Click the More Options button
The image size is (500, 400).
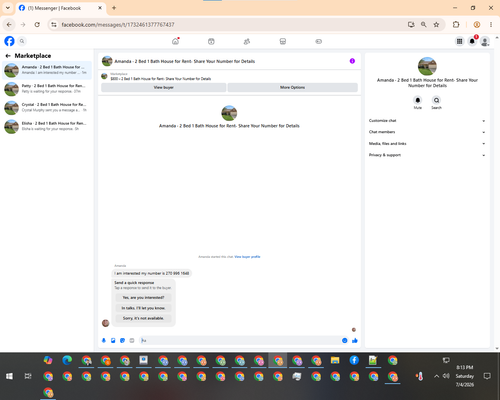(x=293, y=87)
